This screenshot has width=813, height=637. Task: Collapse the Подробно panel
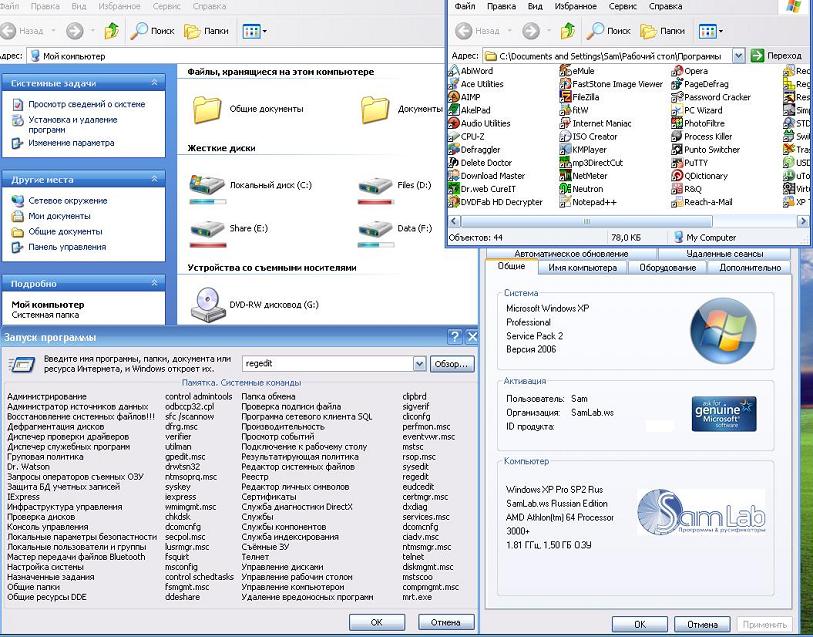[155, 283]
